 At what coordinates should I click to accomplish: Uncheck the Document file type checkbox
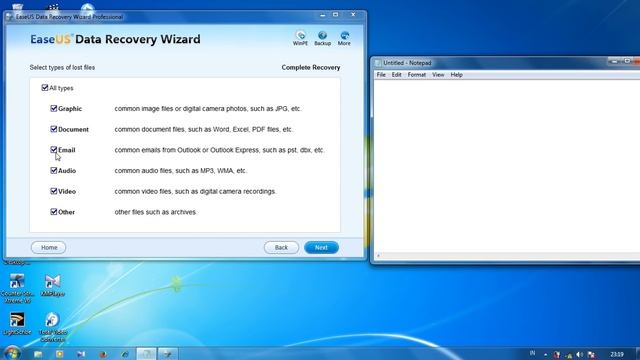coord(53,129)
